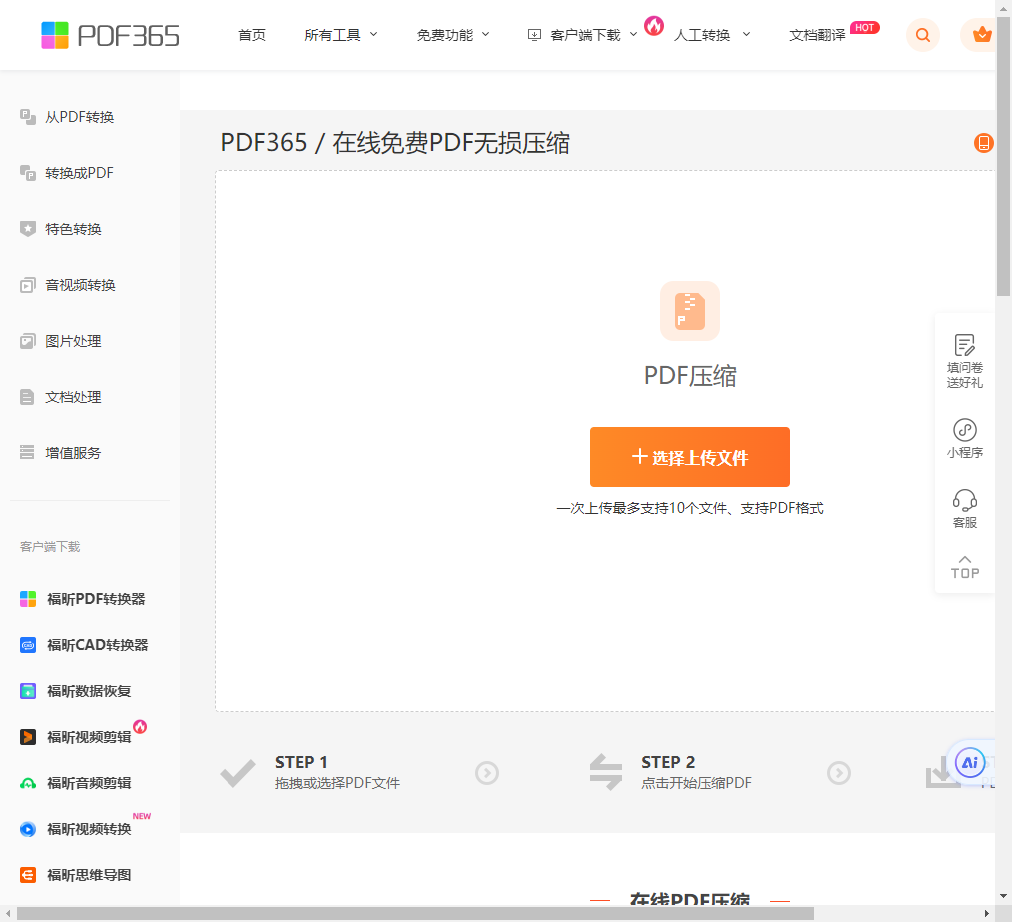Click the 一次上传最多支持10个文件 note
The width and height of the screenshot is (1012, 922).
(x=689, y=508)
